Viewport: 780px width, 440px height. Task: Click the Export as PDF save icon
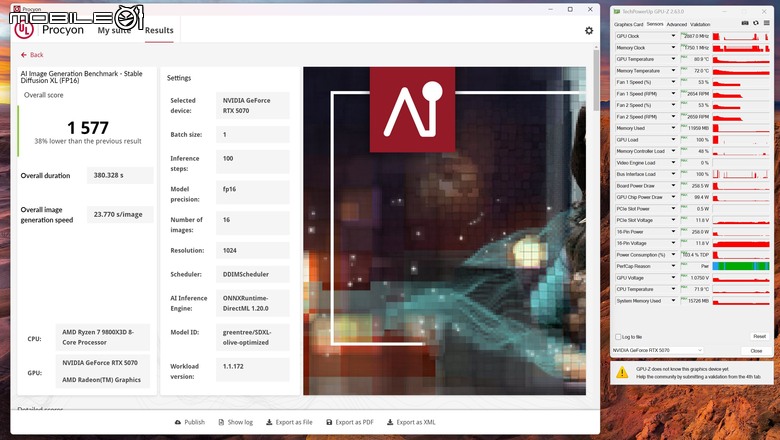click(x=329, y=422)
